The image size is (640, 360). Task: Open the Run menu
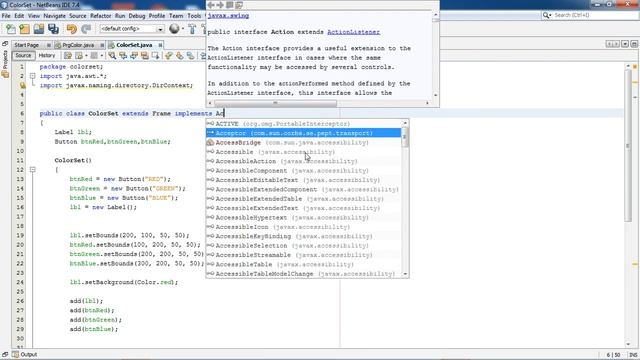tap(120, 16)
